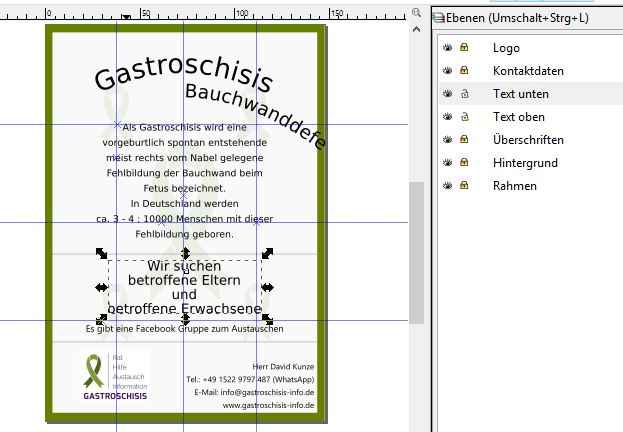Grab bottom-right scale handle of selection
The image size is (623, 432).
(x=267, y=320)
